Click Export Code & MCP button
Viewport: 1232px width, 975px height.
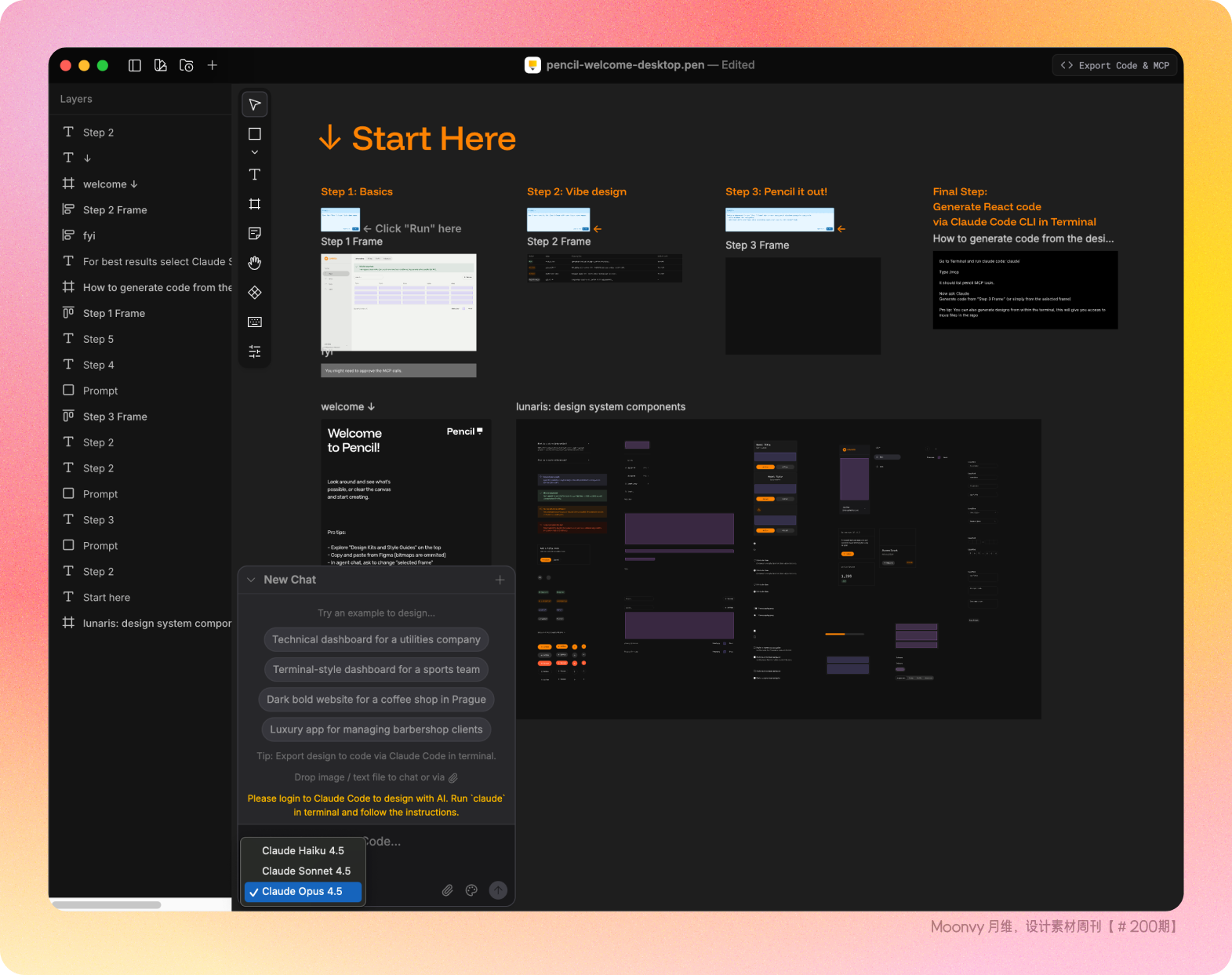tap(1114, 66)
